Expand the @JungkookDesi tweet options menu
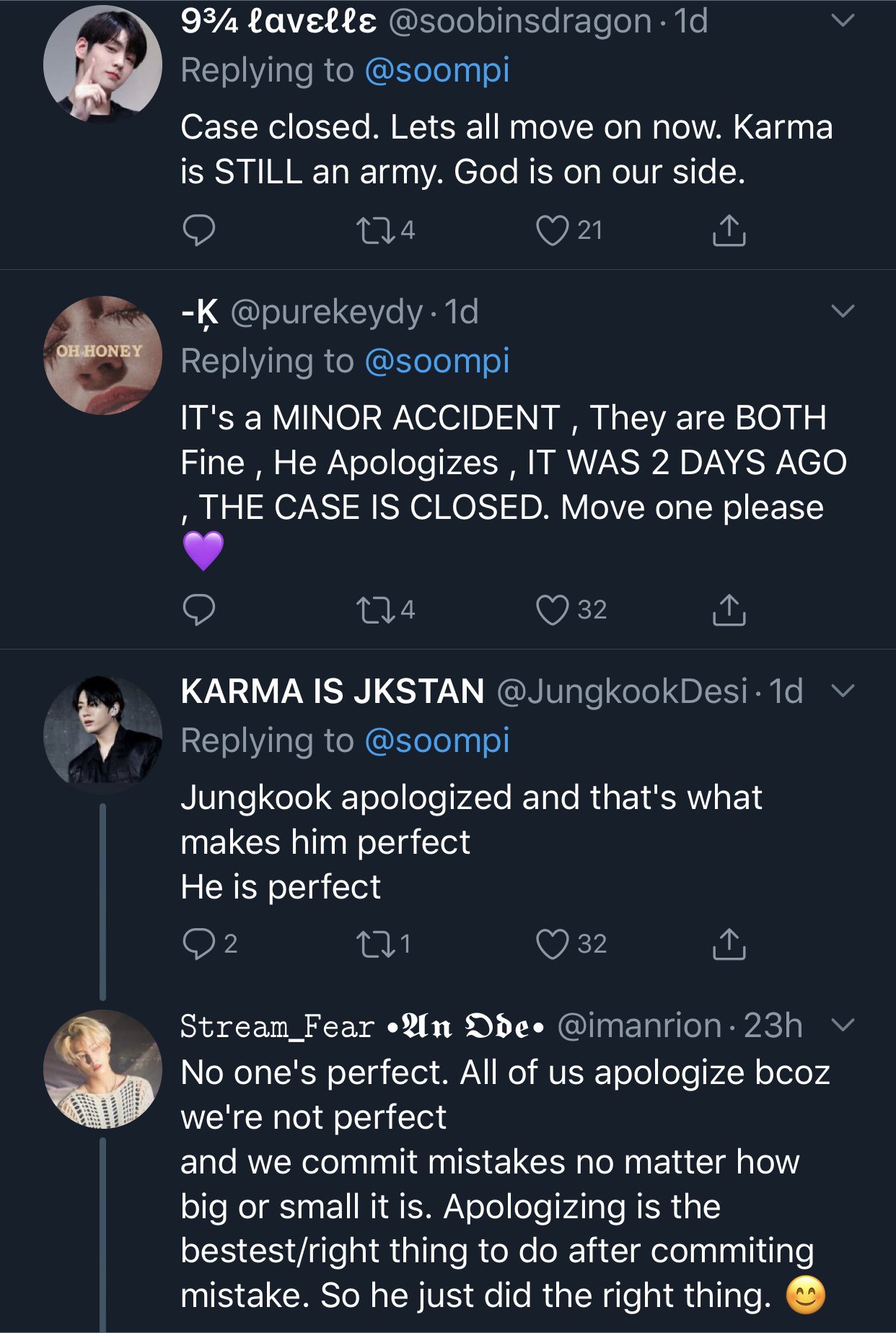This screenshot has width=896, height=1333. (843, 691)
